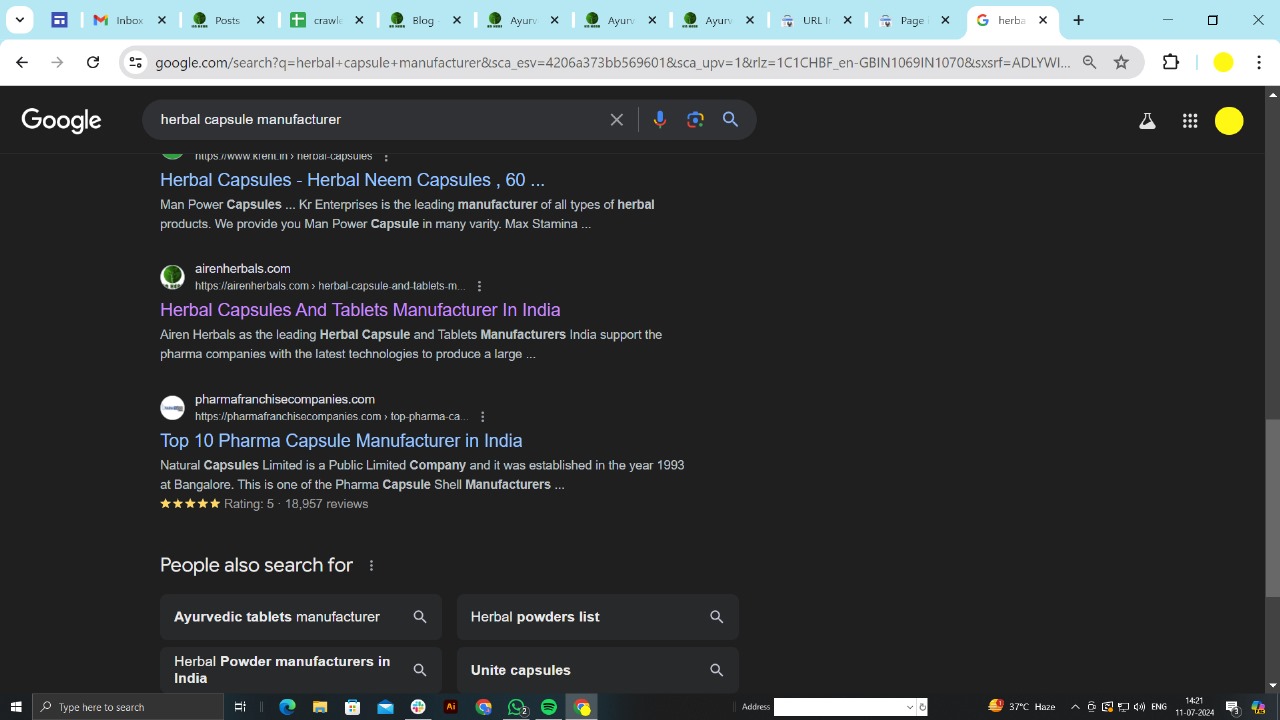This screenshot has height=720, width=1280.
Task: Open People also search for options menu
Action: click(x=371, y=565)
